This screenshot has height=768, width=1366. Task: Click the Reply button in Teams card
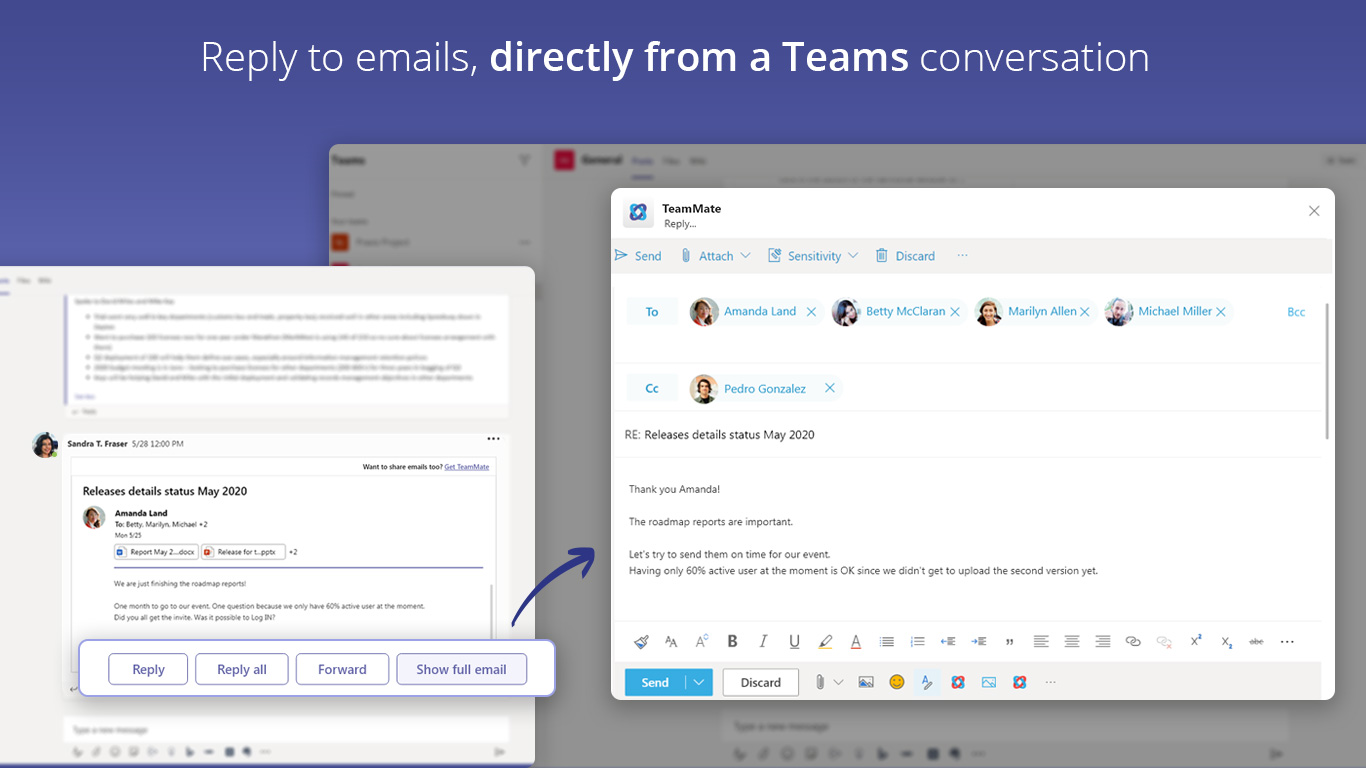point(148,669)
